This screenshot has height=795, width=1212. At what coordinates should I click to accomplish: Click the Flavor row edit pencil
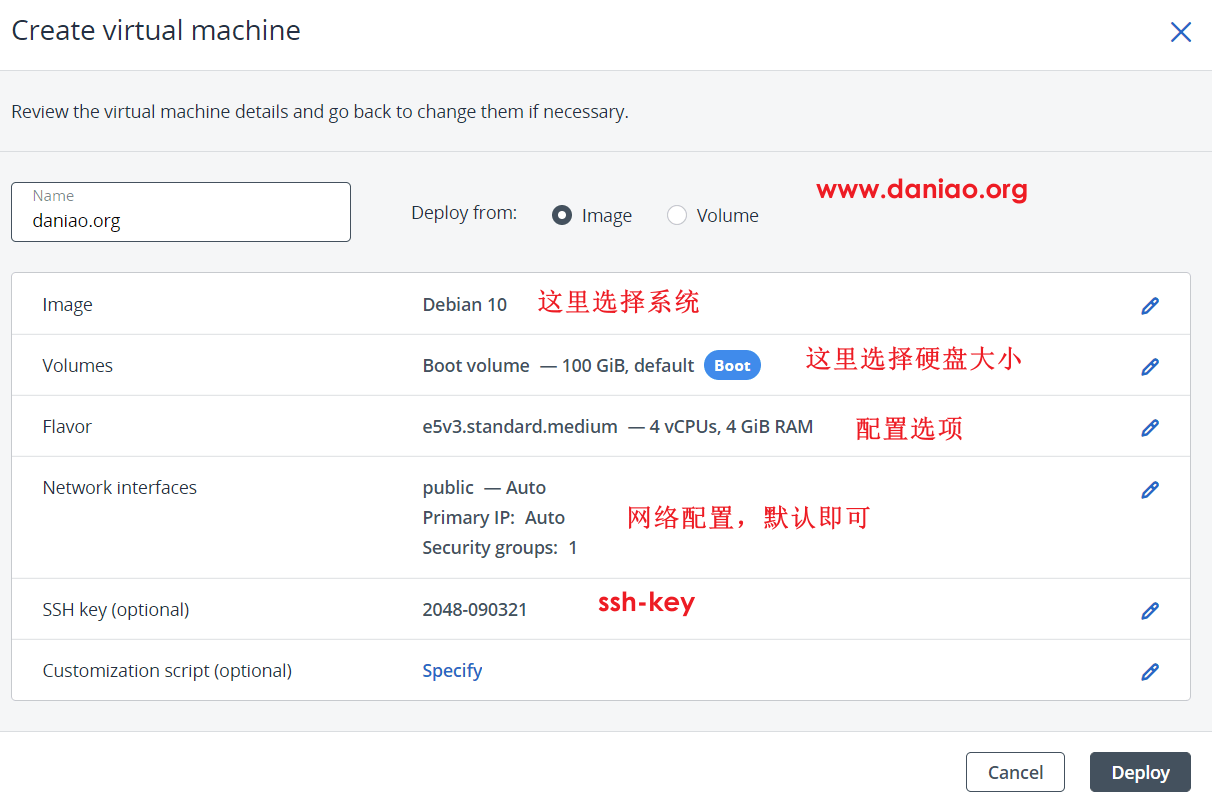[1150, 428]
